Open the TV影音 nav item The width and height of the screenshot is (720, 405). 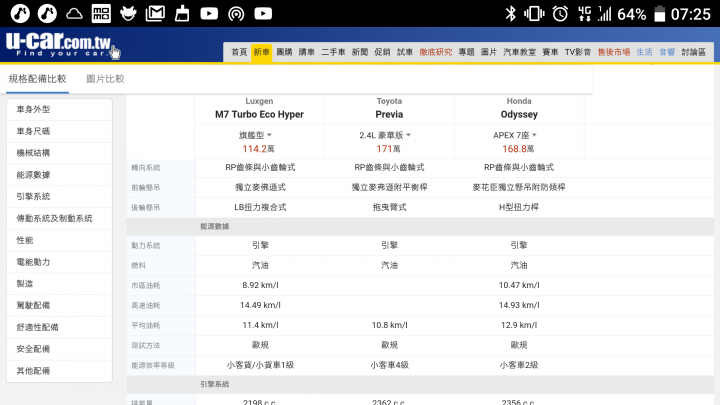[578, 52]
